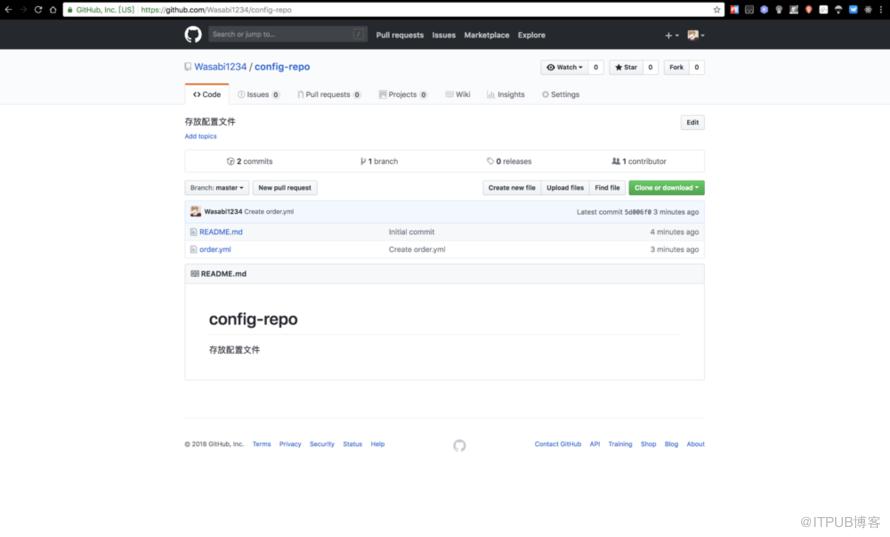Open footer About link
This screenshot has width=890, height=537.
pyautogui.click(x=695, y=444)
